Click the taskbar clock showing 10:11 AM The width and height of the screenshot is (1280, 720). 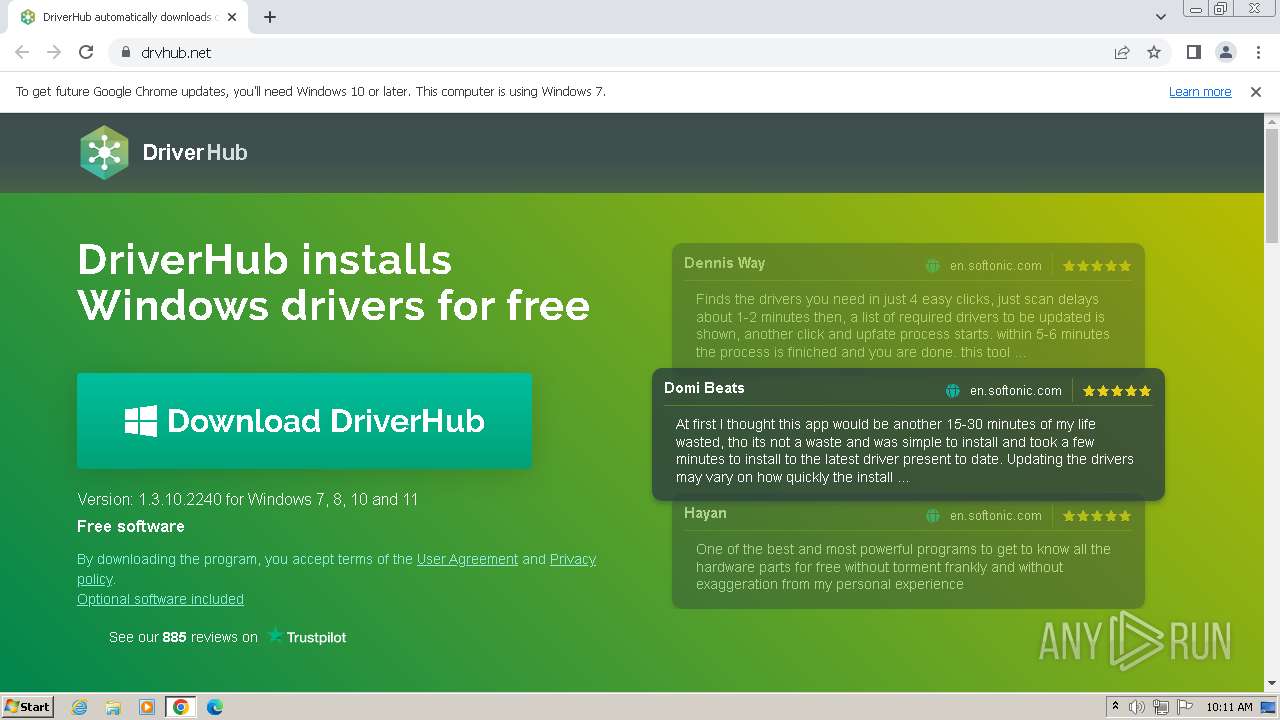(1229, 707)
